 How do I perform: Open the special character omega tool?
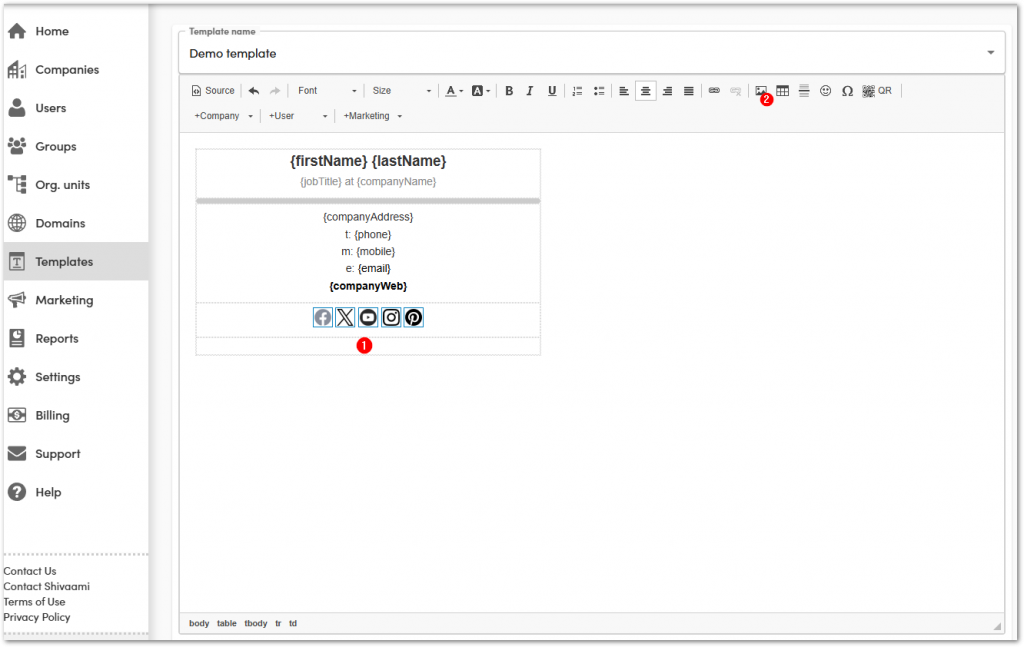847,90
